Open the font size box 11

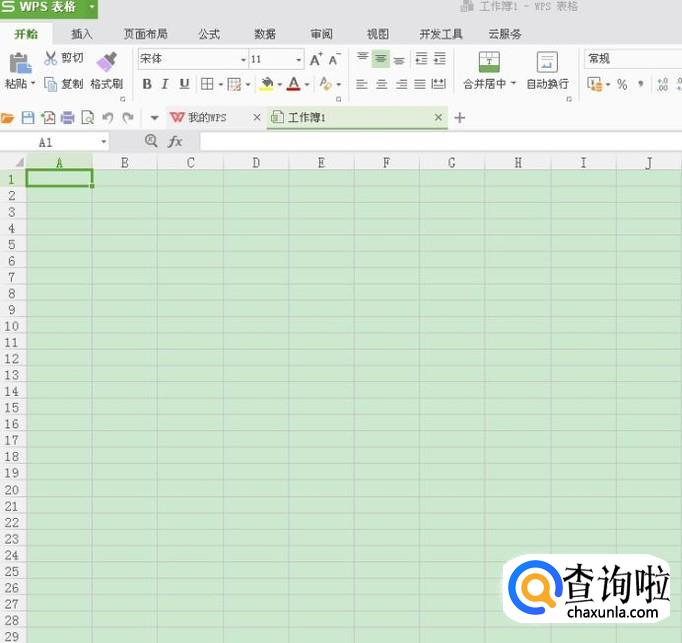[276, 59]
